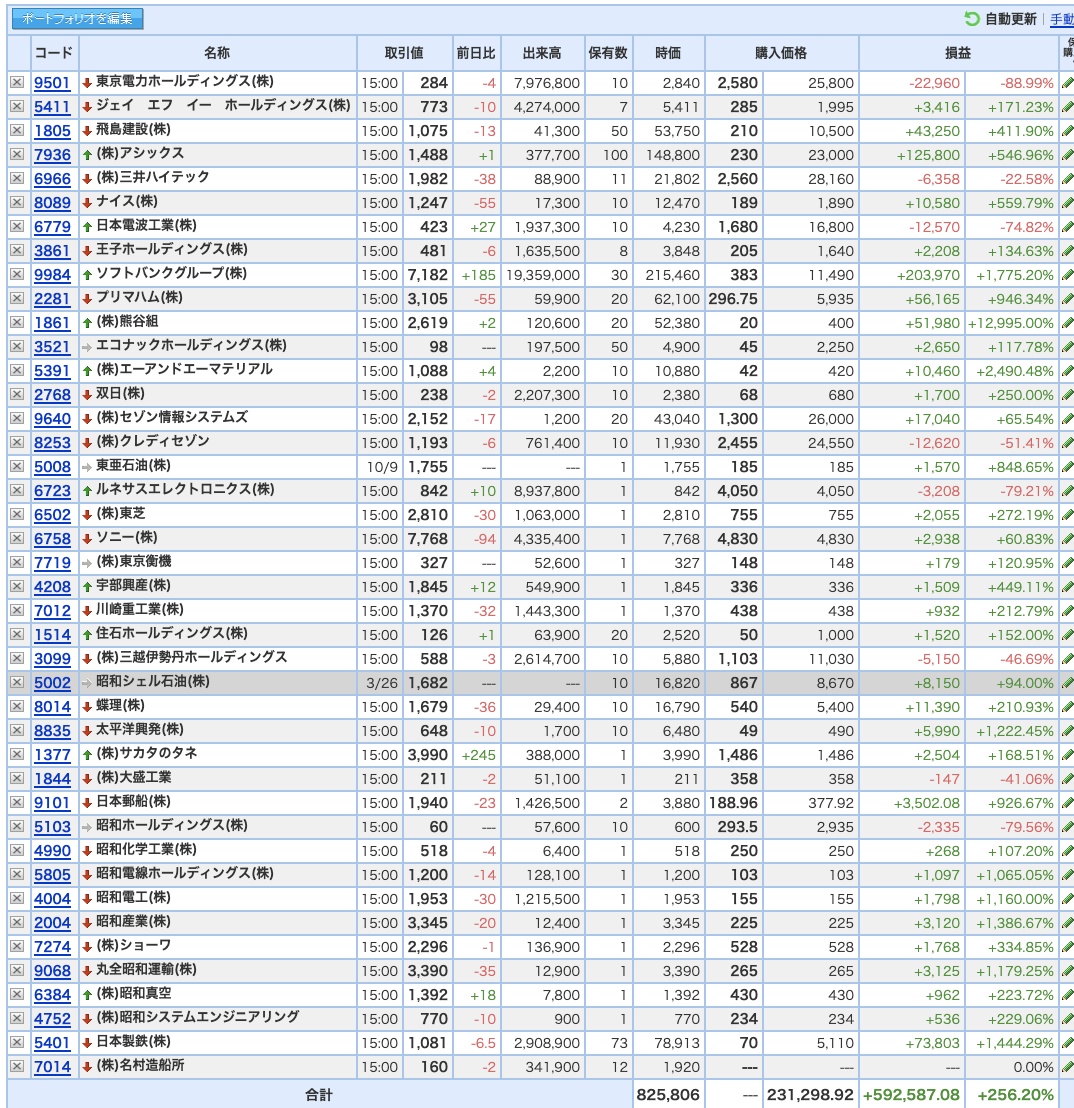Edit the 5002 highlighted row pencil icon
This screenshot has width=1074, height=1108.
[1067, 683]
